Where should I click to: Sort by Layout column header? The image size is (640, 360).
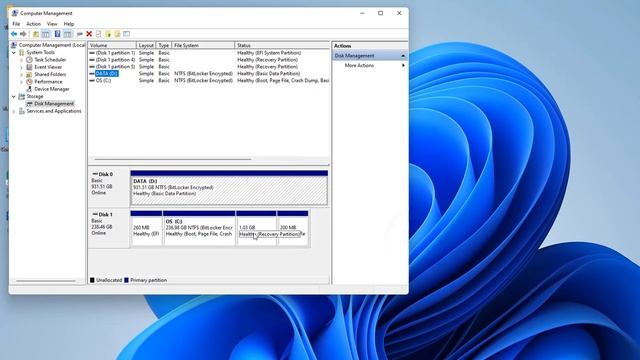point(146,45)
